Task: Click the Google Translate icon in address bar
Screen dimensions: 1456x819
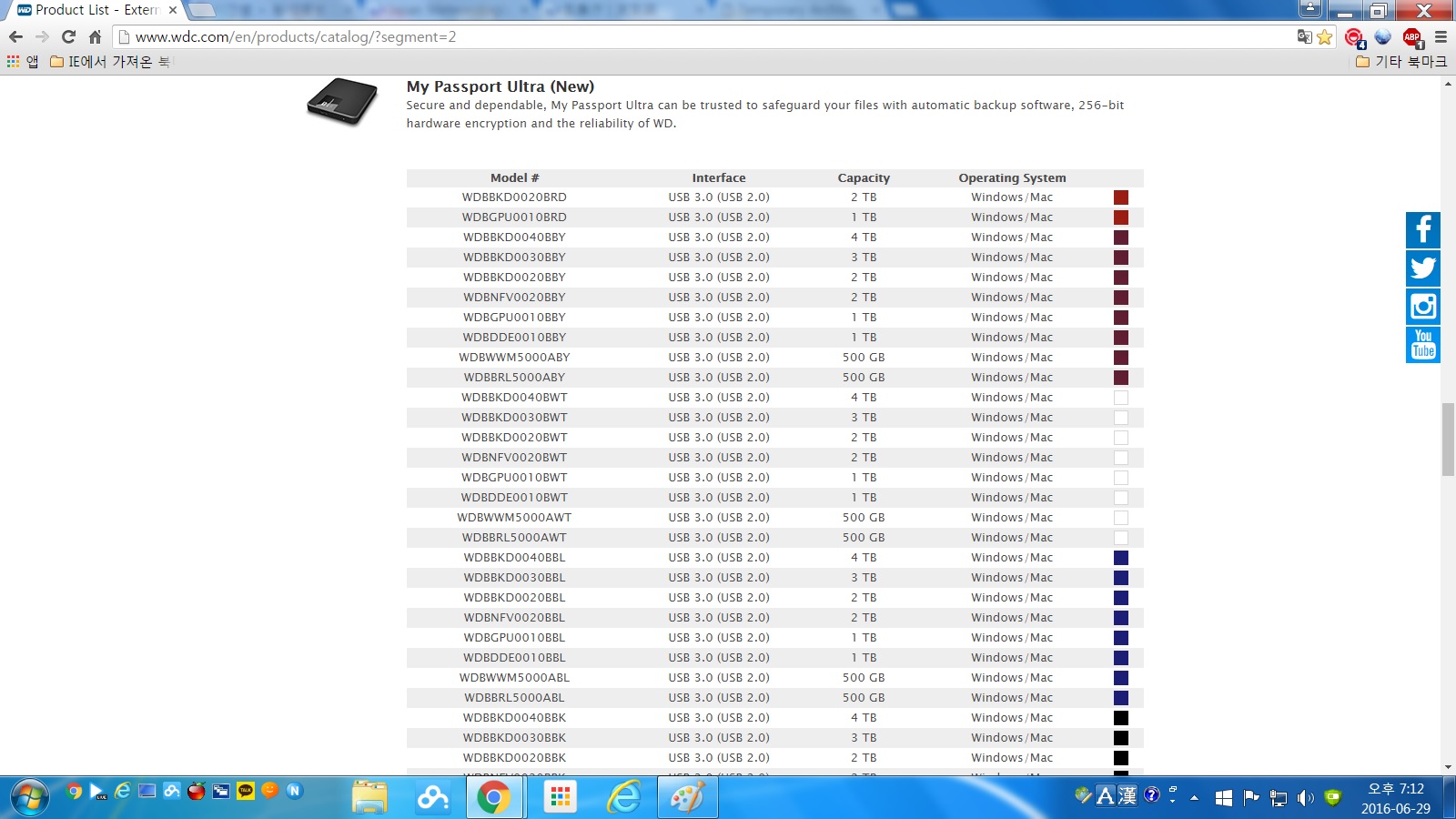Action: click(x=1305, y=37)
